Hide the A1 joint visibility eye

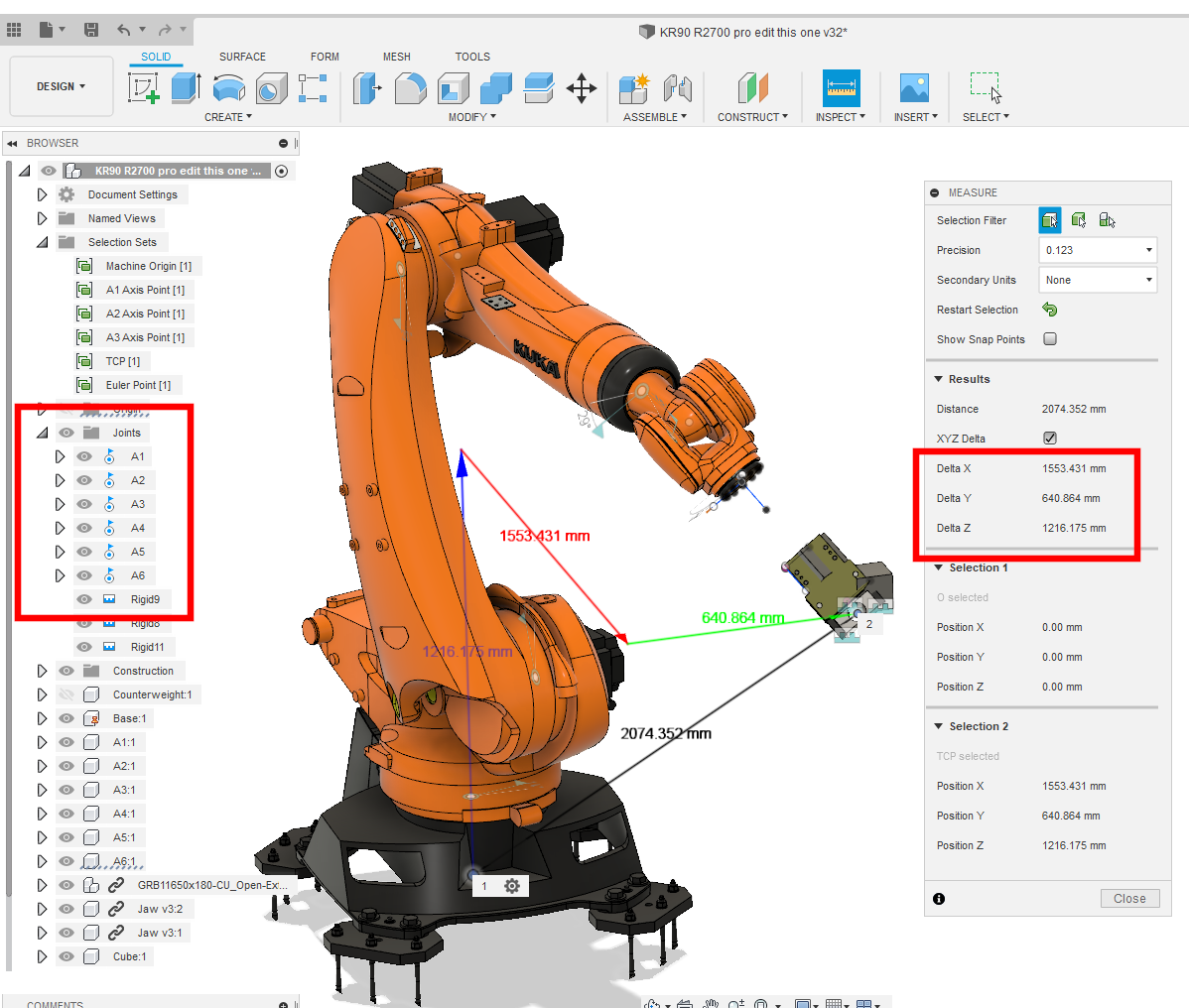[84, 457]
